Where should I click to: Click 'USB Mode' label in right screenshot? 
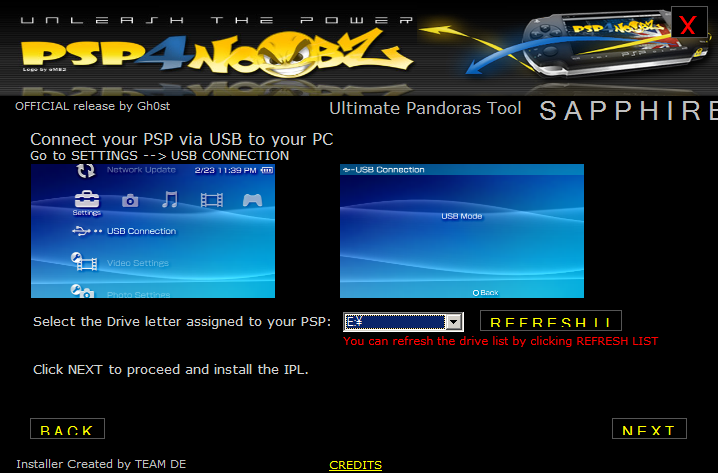tap(462, 216)
